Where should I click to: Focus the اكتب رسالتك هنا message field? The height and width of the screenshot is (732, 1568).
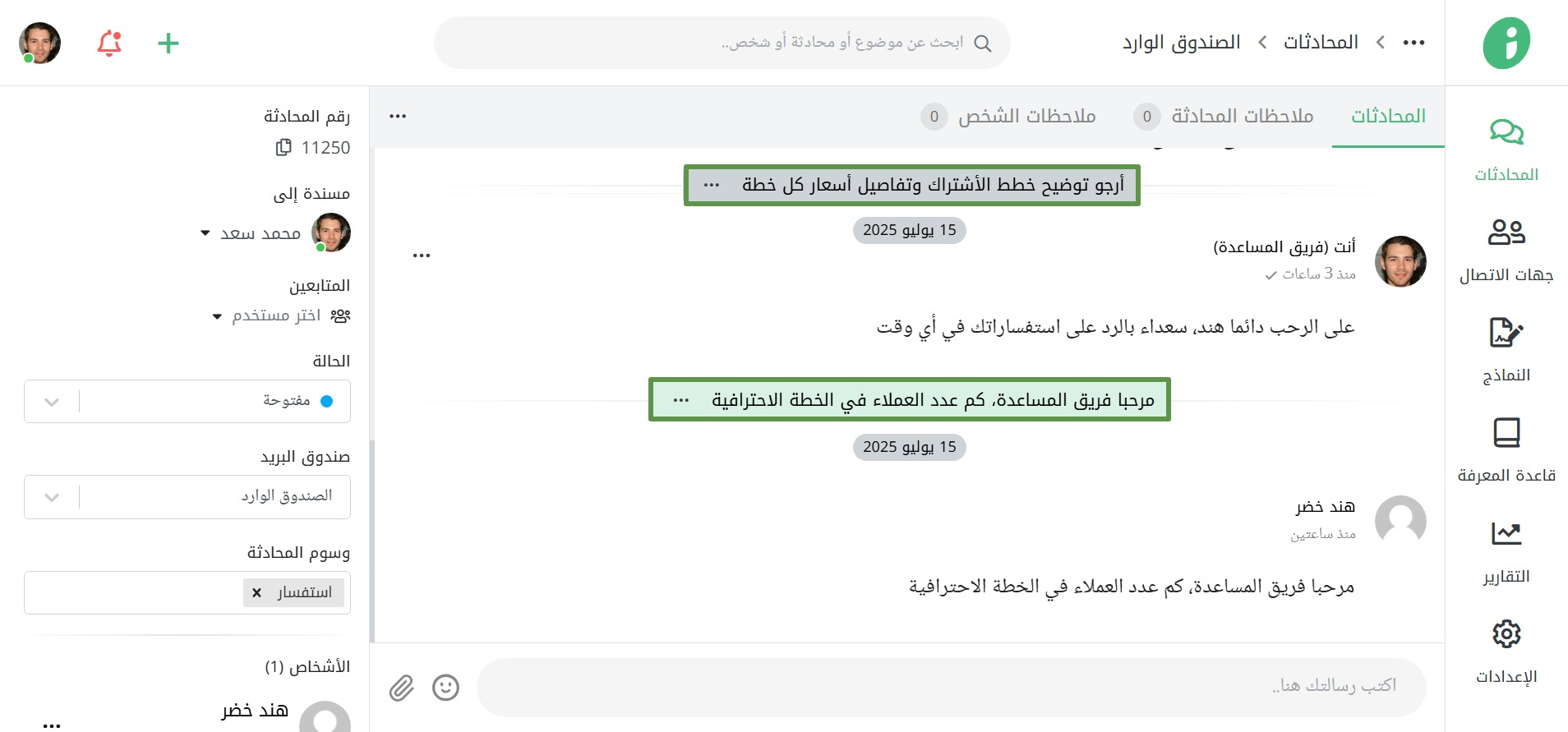click(952, 687)
